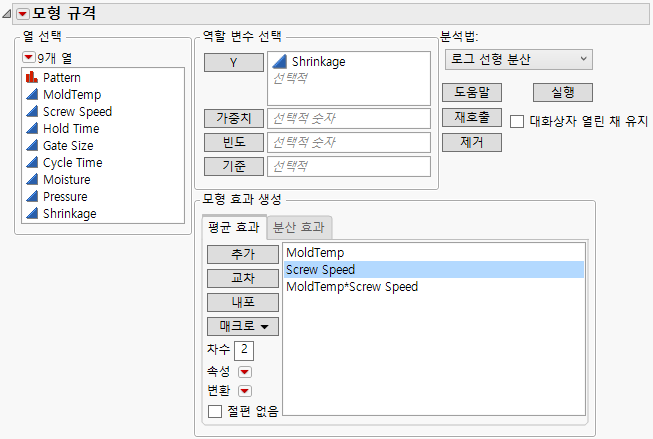This screenshot has width=653, height=439.
Task: Select highlighted Screw Speed effect row
Action: [434, 269]
